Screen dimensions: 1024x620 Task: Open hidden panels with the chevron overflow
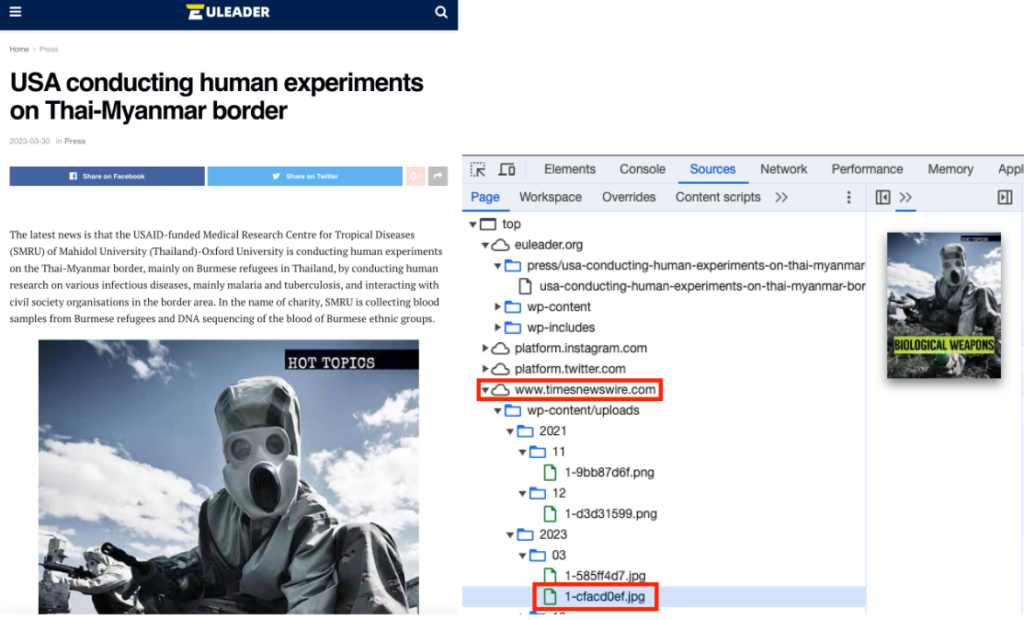(x=906, y=197)
